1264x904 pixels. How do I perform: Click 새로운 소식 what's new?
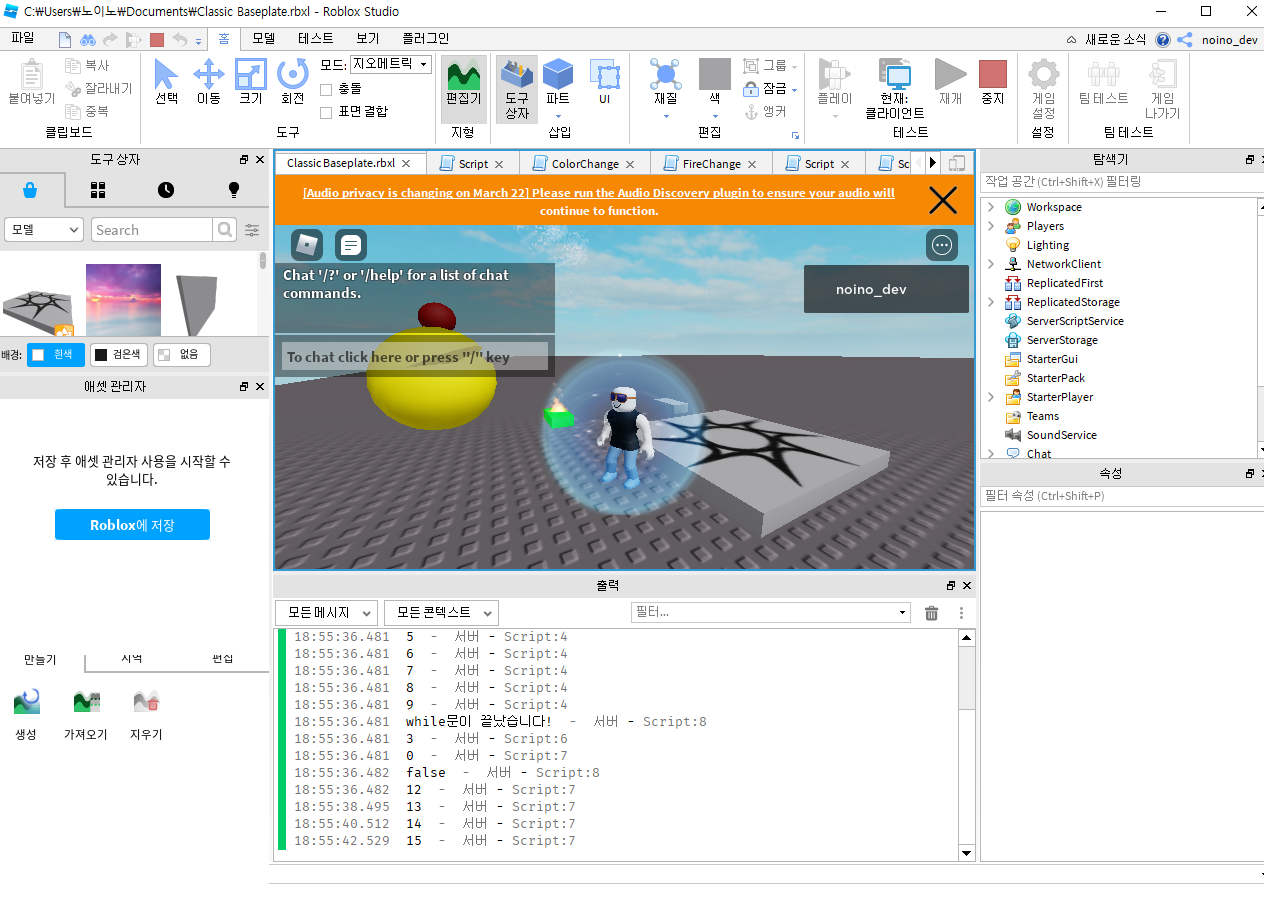(1114, 40)
